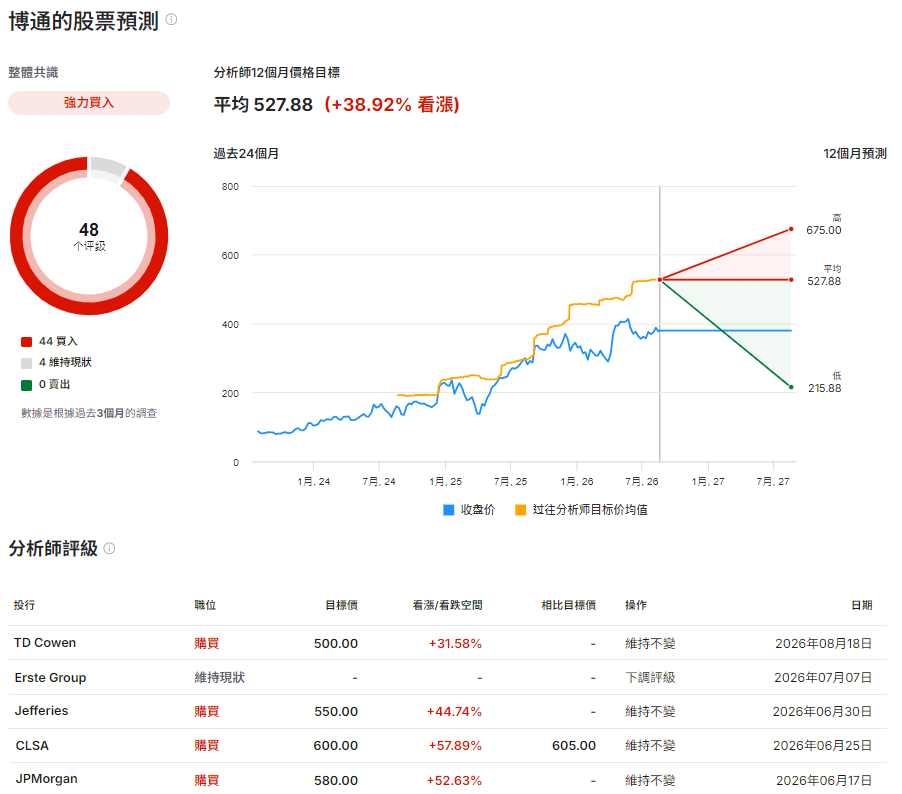The width and height of the screenshot is (902, 794).
Task: Sort table by 職位 column header
Action: click(205, 605)
